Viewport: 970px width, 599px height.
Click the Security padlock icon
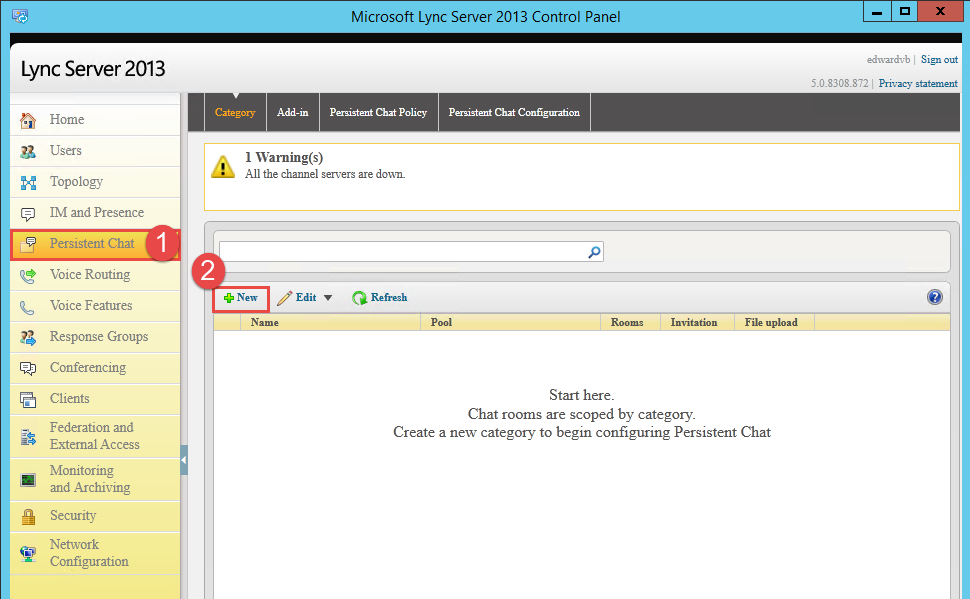point(28,516)
